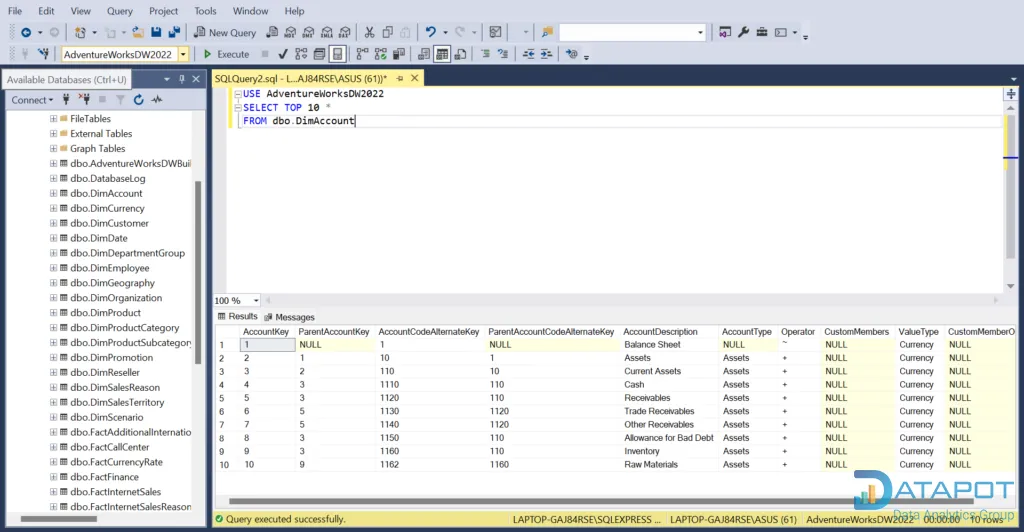Viewport: 1024px width, 532px height.
Task: Click the AccountDescription column header
Action: pos(660,332)
